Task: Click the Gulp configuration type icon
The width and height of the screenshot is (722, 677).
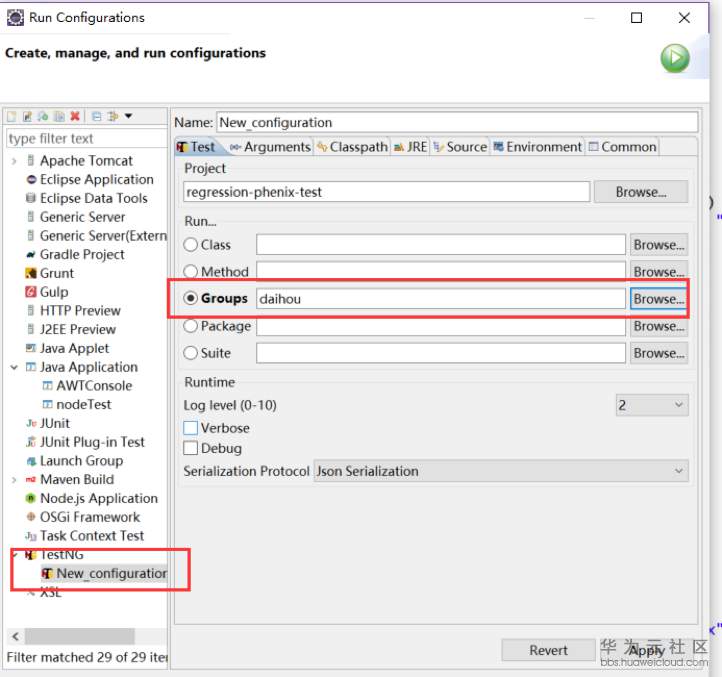Action: tap(32, 292)
